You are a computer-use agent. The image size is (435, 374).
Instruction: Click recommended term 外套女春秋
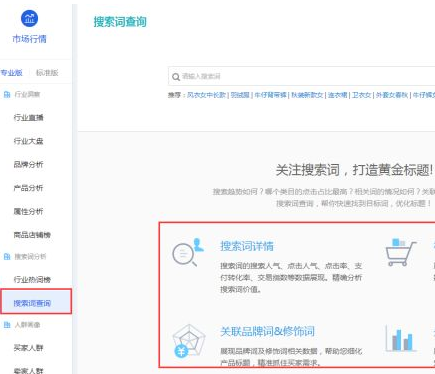tap(392, 95)
